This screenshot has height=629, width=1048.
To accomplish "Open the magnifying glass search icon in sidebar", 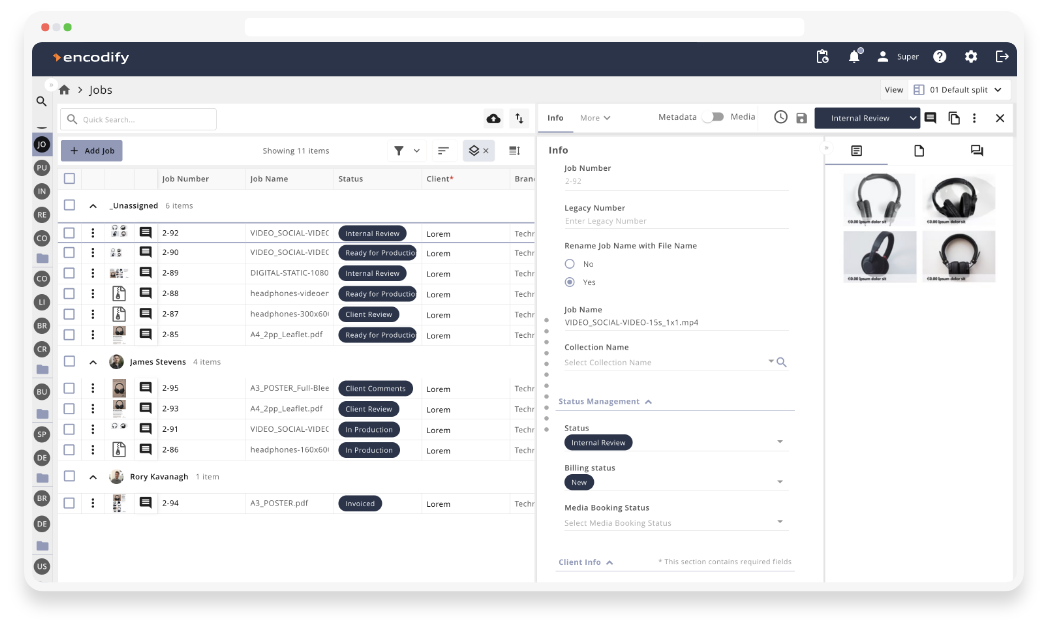I will [x=41, y=101].
